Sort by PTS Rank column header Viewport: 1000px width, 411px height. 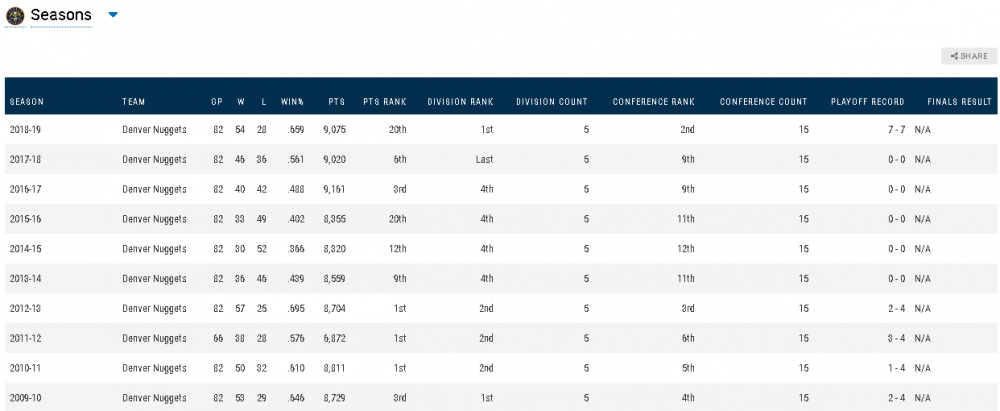coord(384,102)
